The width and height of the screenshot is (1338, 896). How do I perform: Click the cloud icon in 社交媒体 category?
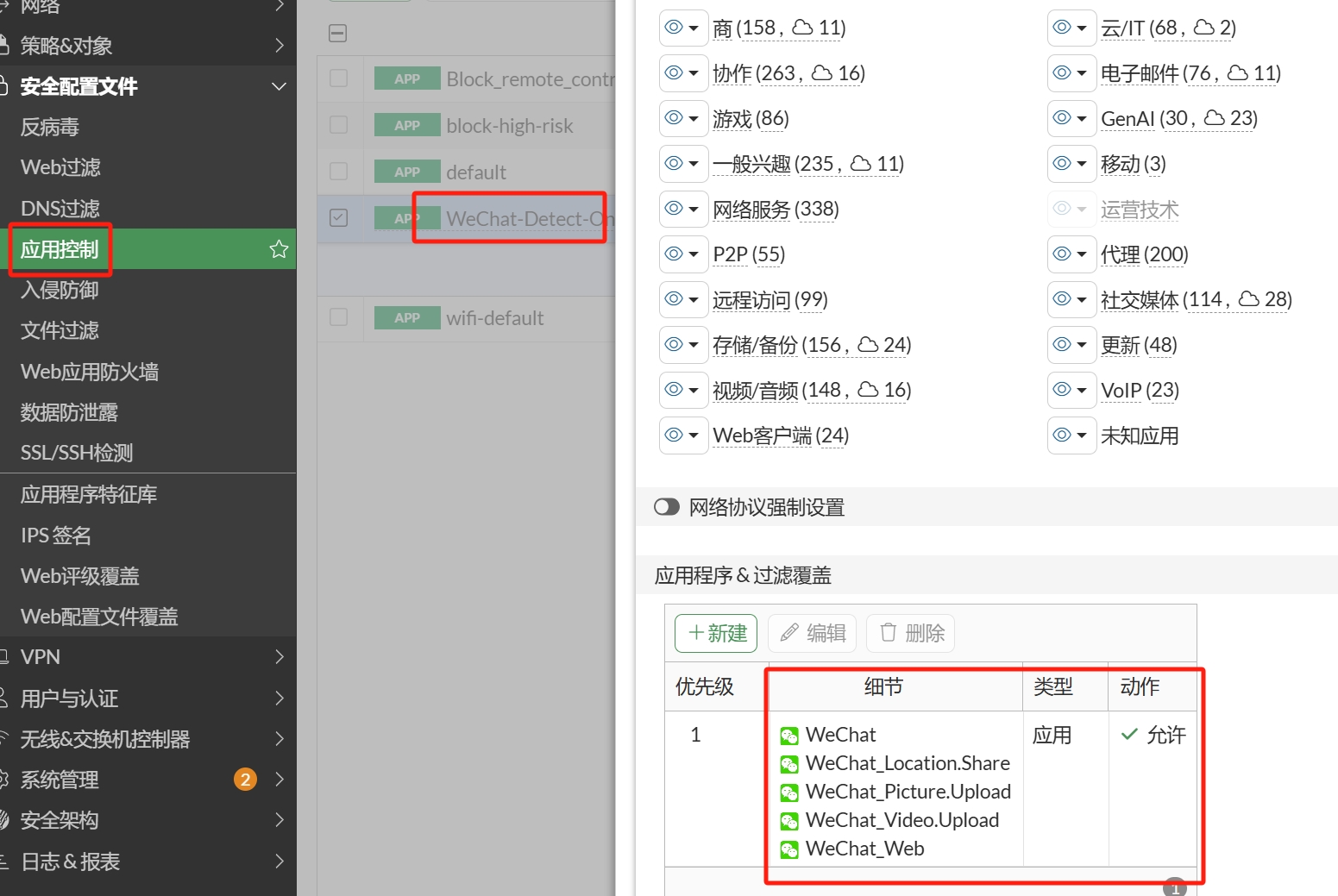1249,298
